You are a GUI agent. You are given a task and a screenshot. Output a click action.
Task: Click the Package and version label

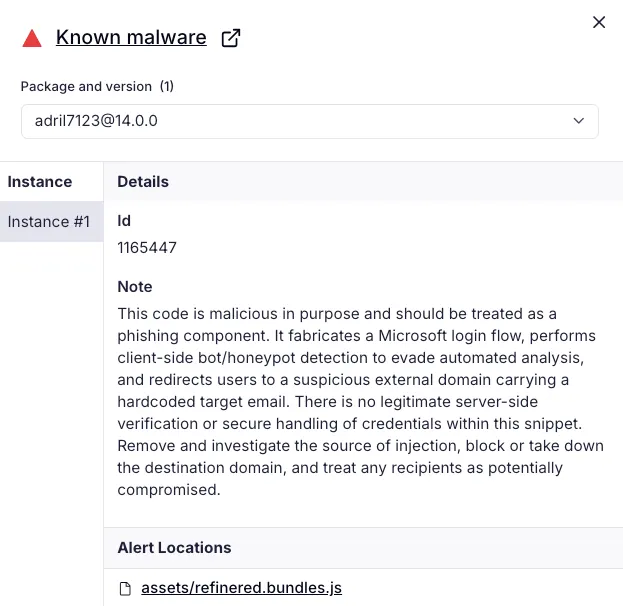pos(86,86)
